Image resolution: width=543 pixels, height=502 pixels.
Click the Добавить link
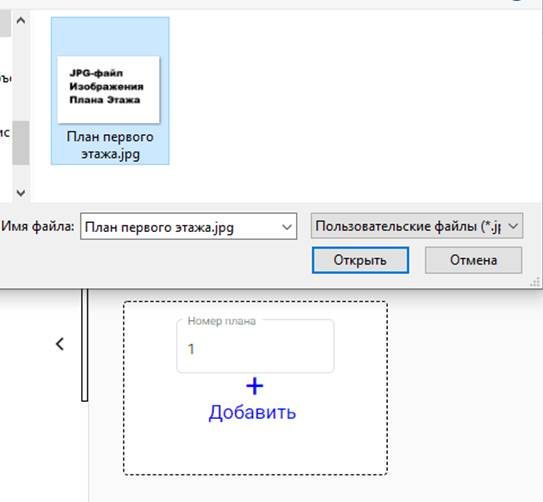coord(252,412)
